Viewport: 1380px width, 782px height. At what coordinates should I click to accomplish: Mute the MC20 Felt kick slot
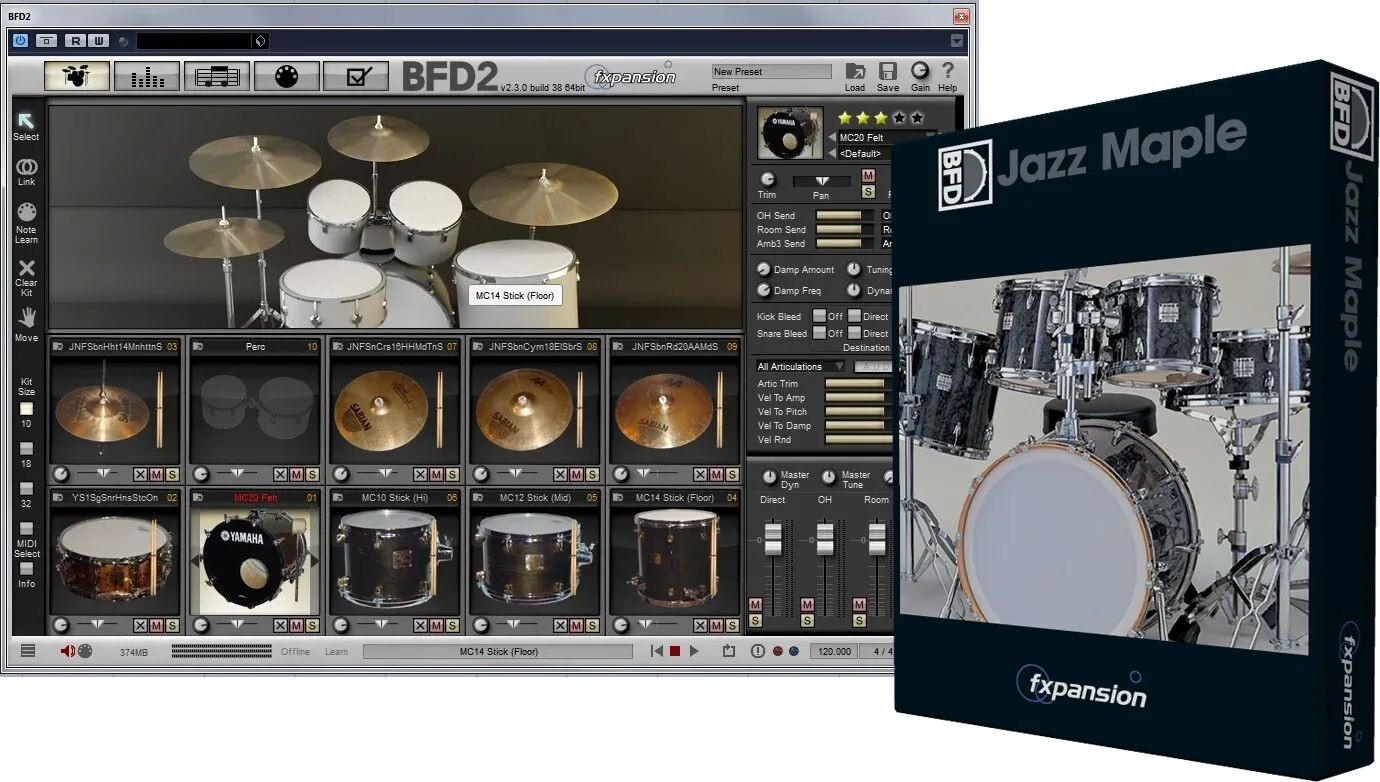(x=296, y=625)
